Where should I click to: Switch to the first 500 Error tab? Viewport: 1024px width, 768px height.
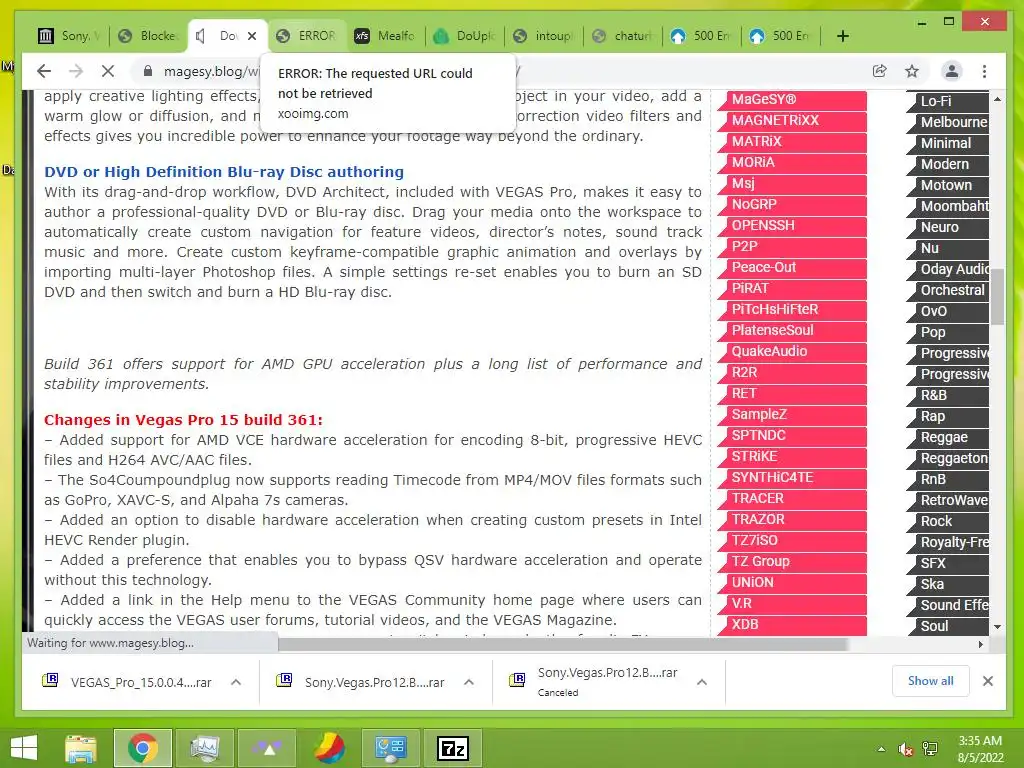point(702,36)
